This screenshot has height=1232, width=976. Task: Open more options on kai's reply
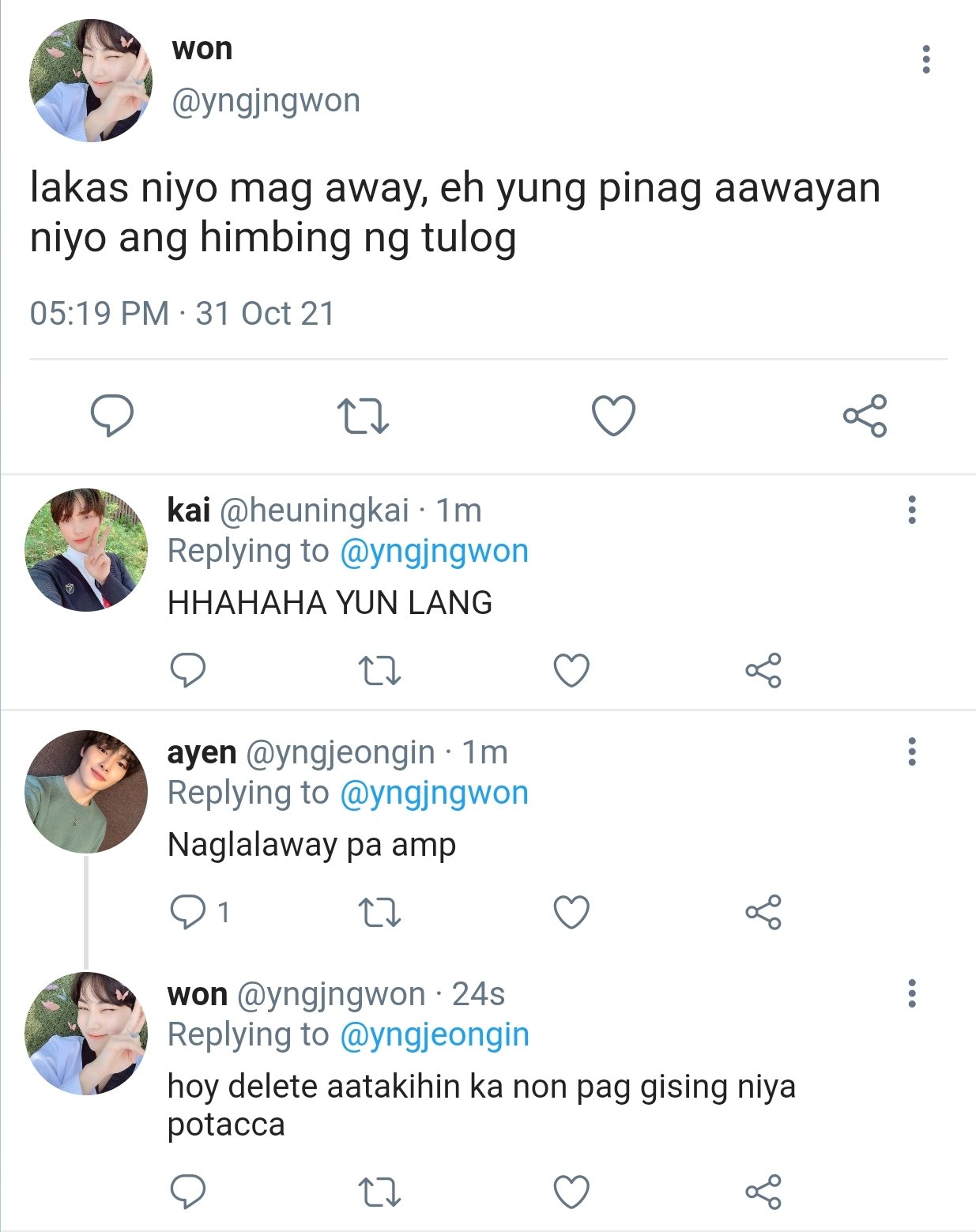912,510
